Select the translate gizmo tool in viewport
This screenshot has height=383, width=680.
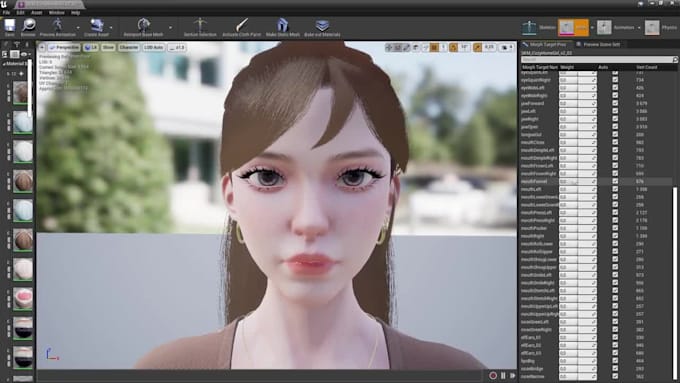tap(389, 47)
